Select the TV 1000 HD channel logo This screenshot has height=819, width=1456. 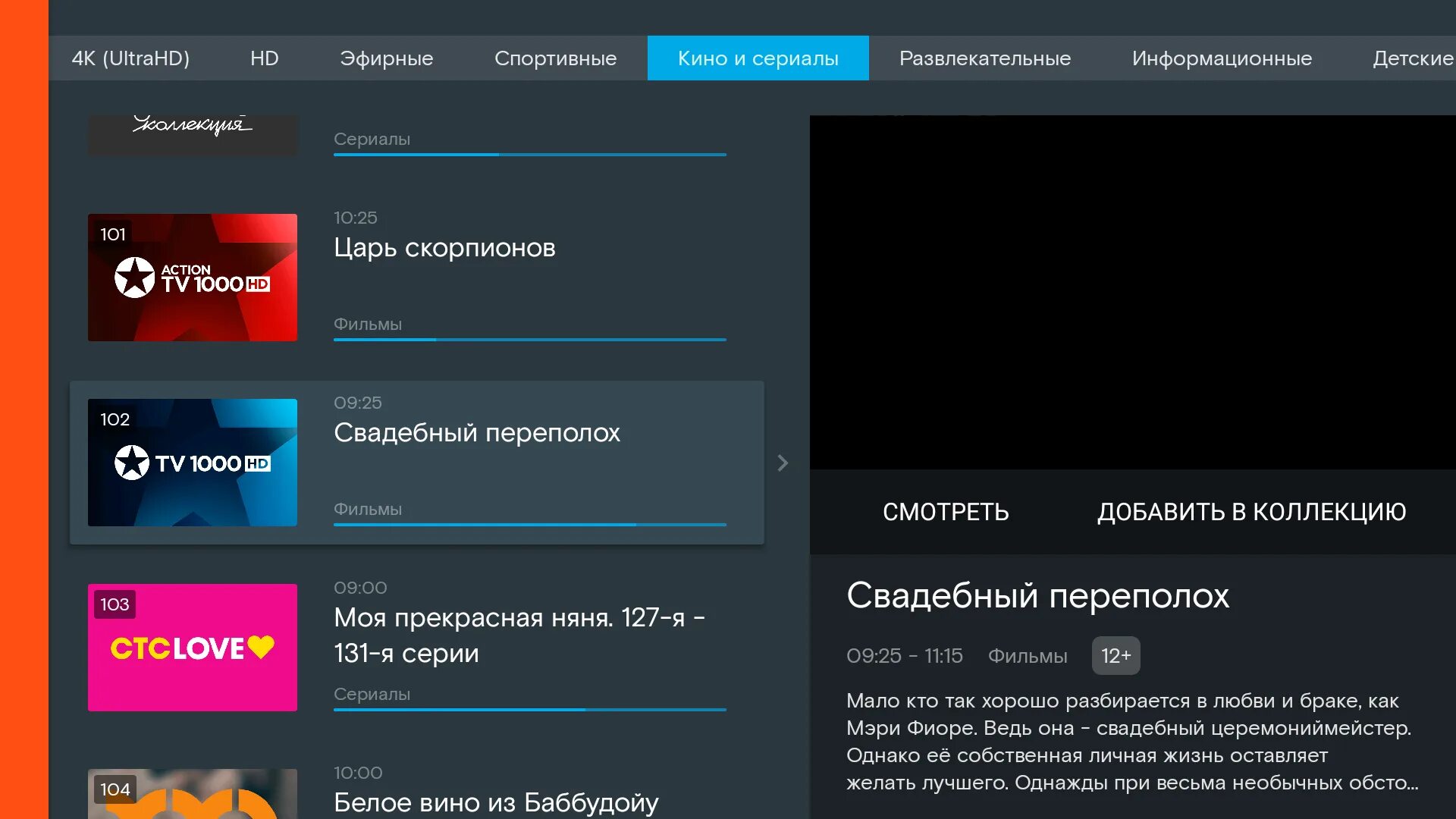pos(192,463)
